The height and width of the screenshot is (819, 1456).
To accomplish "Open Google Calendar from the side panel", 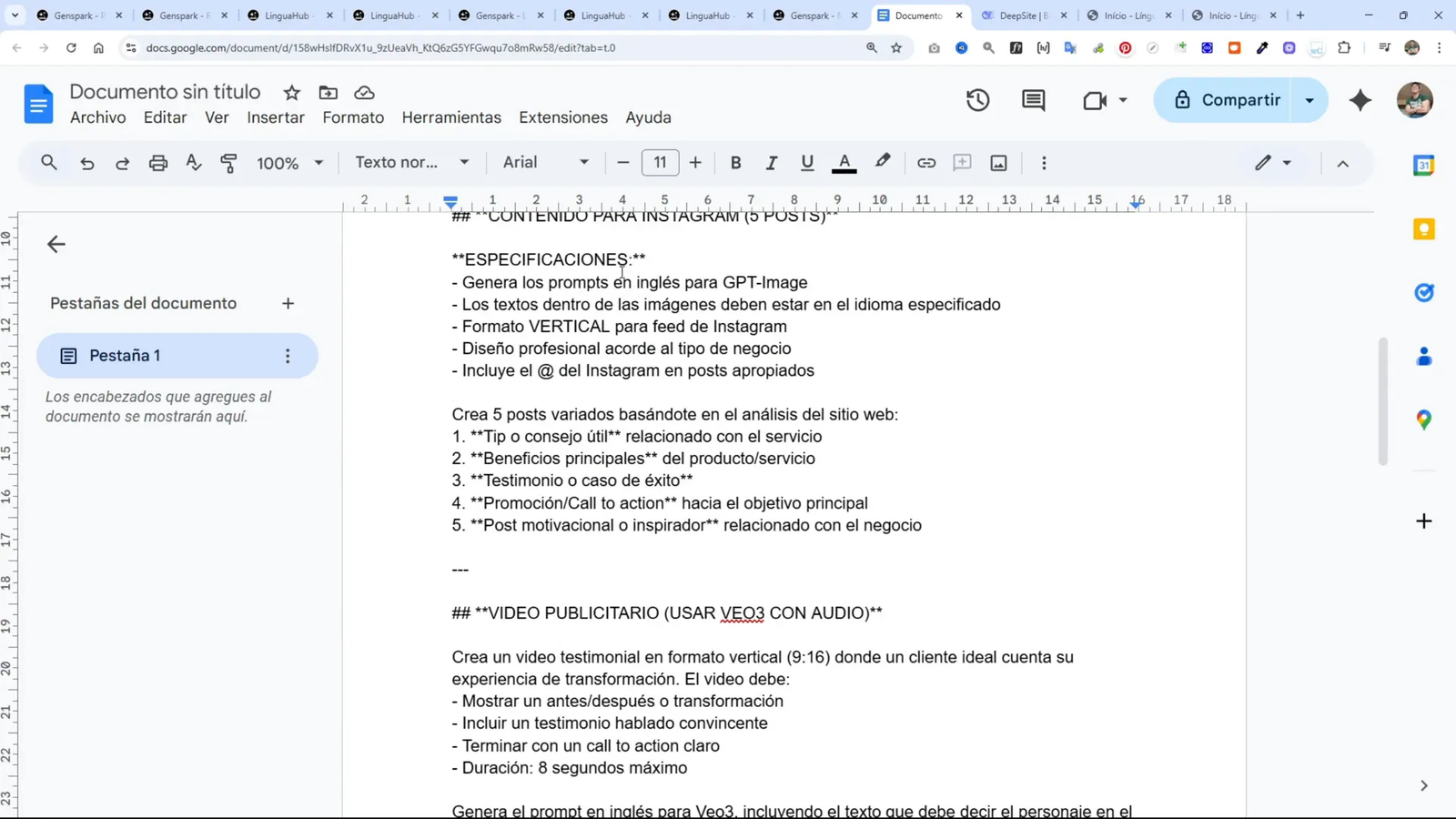I will coord(1422,166).
